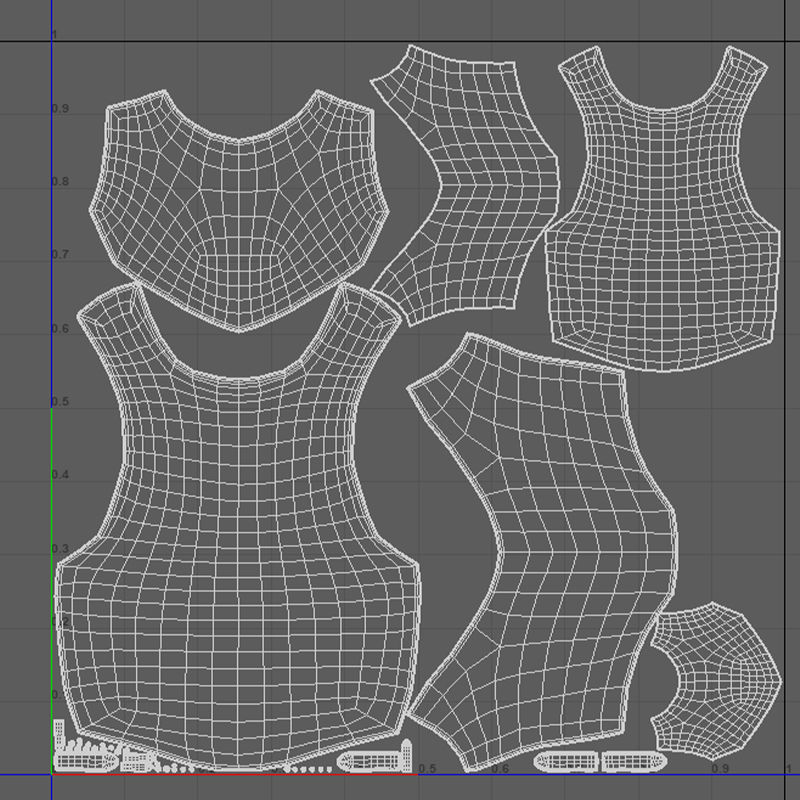This screenshot has height=800, width=800.
Task: Click the vertical axis label 0.7
Action: (x=60, y=255)
